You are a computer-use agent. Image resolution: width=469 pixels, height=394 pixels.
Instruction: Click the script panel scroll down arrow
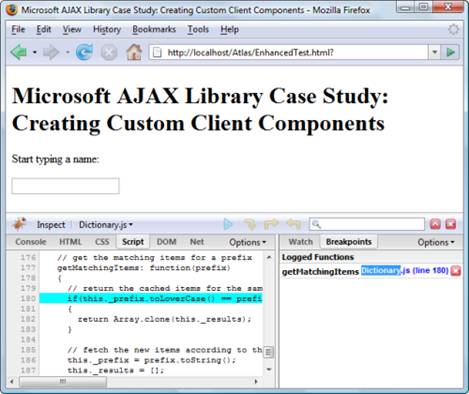tap(269, 369)
